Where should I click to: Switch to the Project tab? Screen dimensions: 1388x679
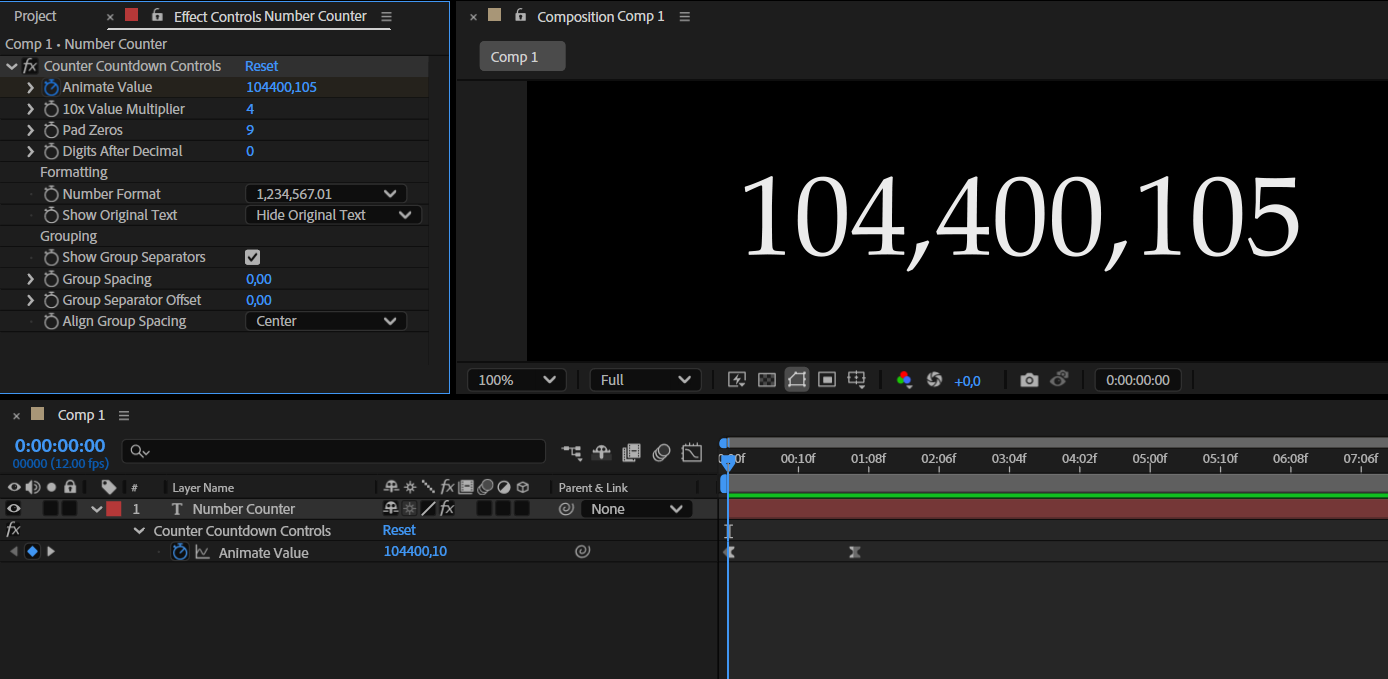(35, 16)
